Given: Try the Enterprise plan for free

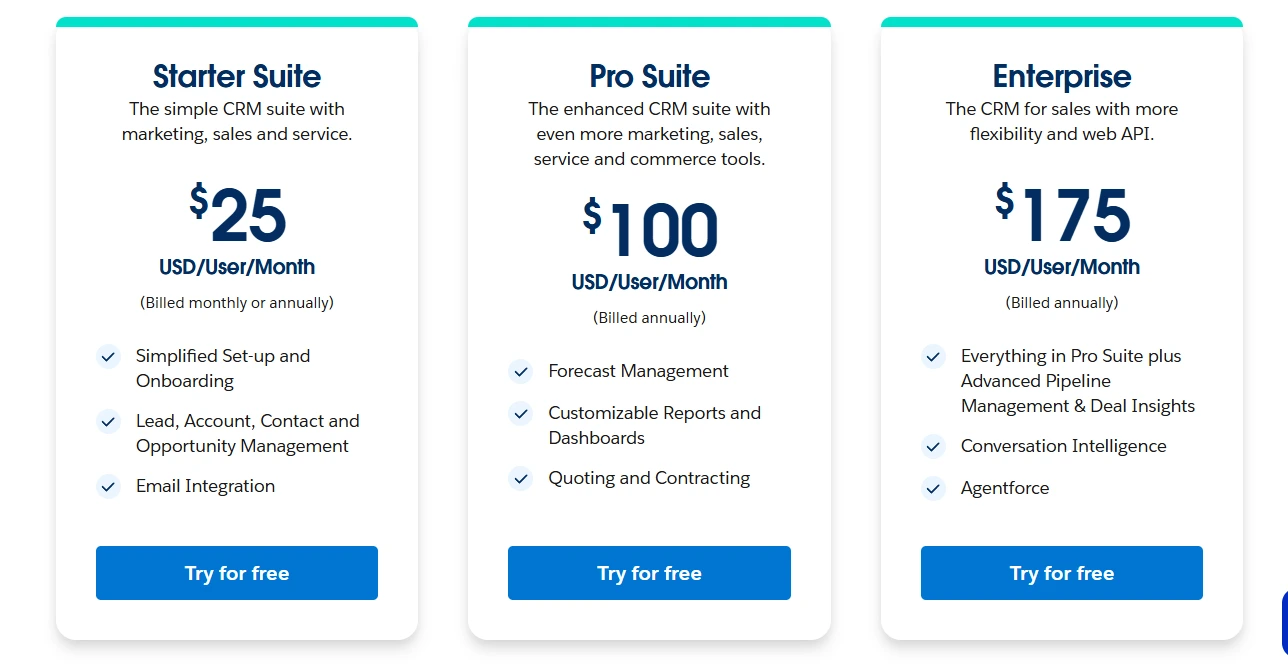Looking at the screenshot, I should [x=1061, y=573].
